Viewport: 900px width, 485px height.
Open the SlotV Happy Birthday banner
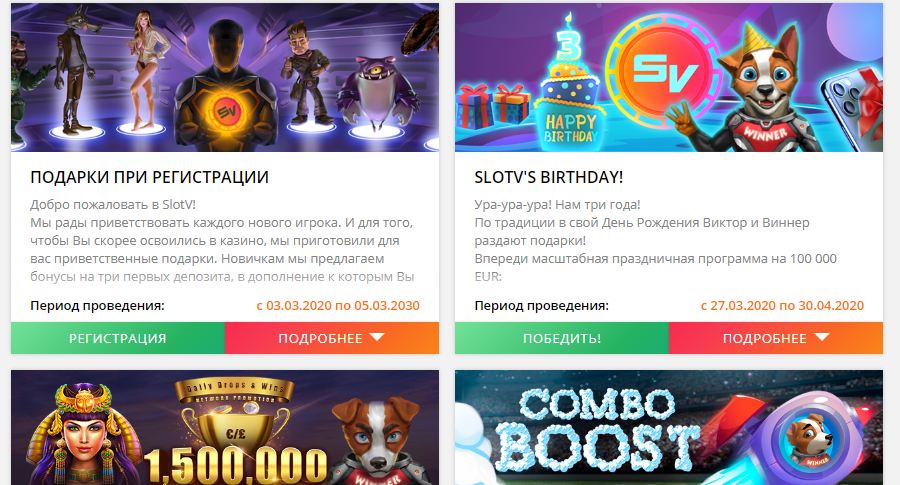pyautogui.click(x=669, y=77)
